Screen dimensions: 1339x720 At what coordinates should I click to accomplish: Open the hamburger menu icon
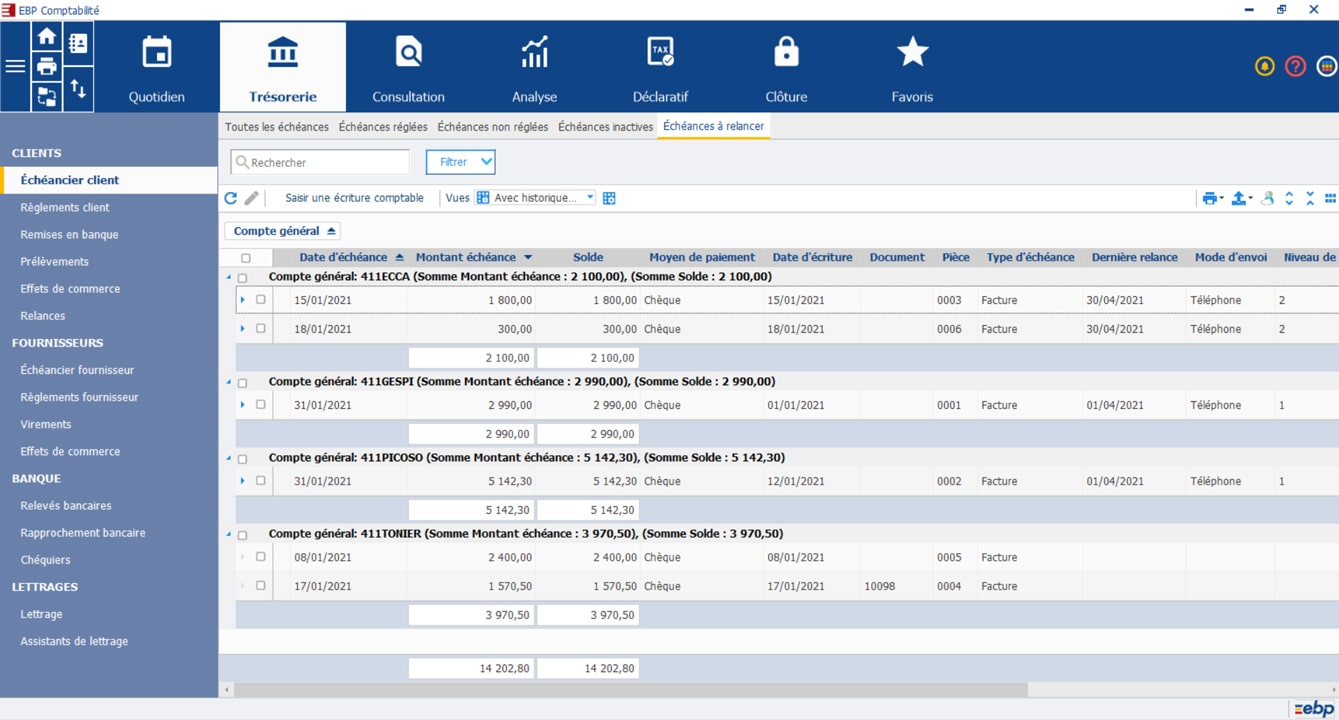click(x=15, y=67)
